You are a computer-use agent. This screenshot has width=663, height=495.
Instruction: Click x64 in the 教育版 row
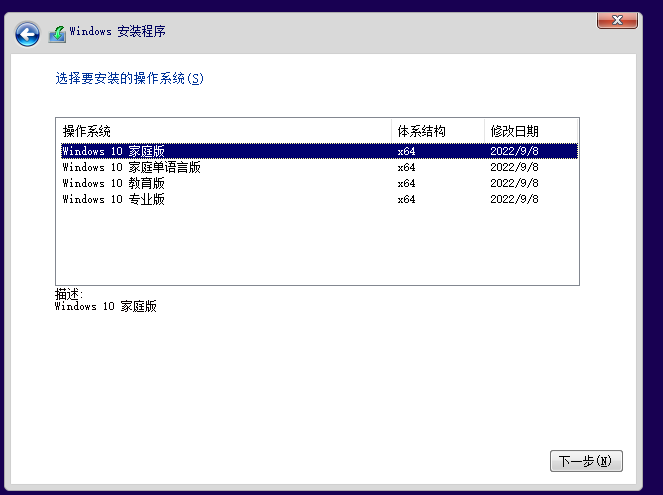tap(406, 183)
